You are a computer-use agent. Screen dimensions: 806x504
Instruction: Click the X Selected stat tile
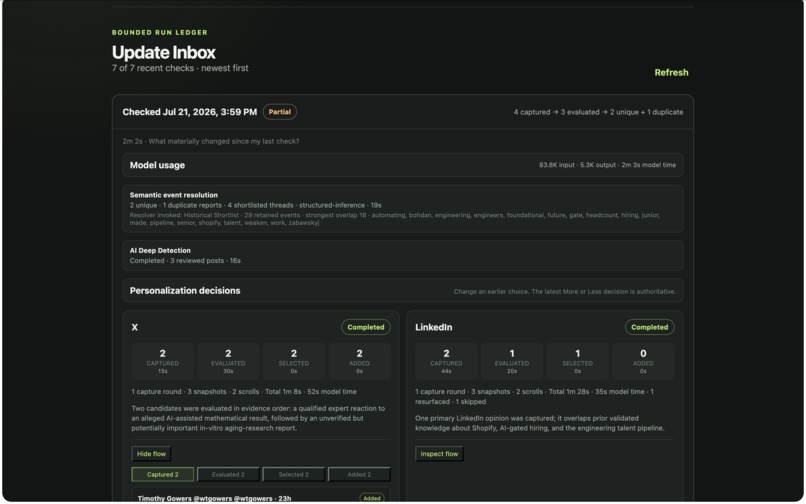tap(294, 361)
